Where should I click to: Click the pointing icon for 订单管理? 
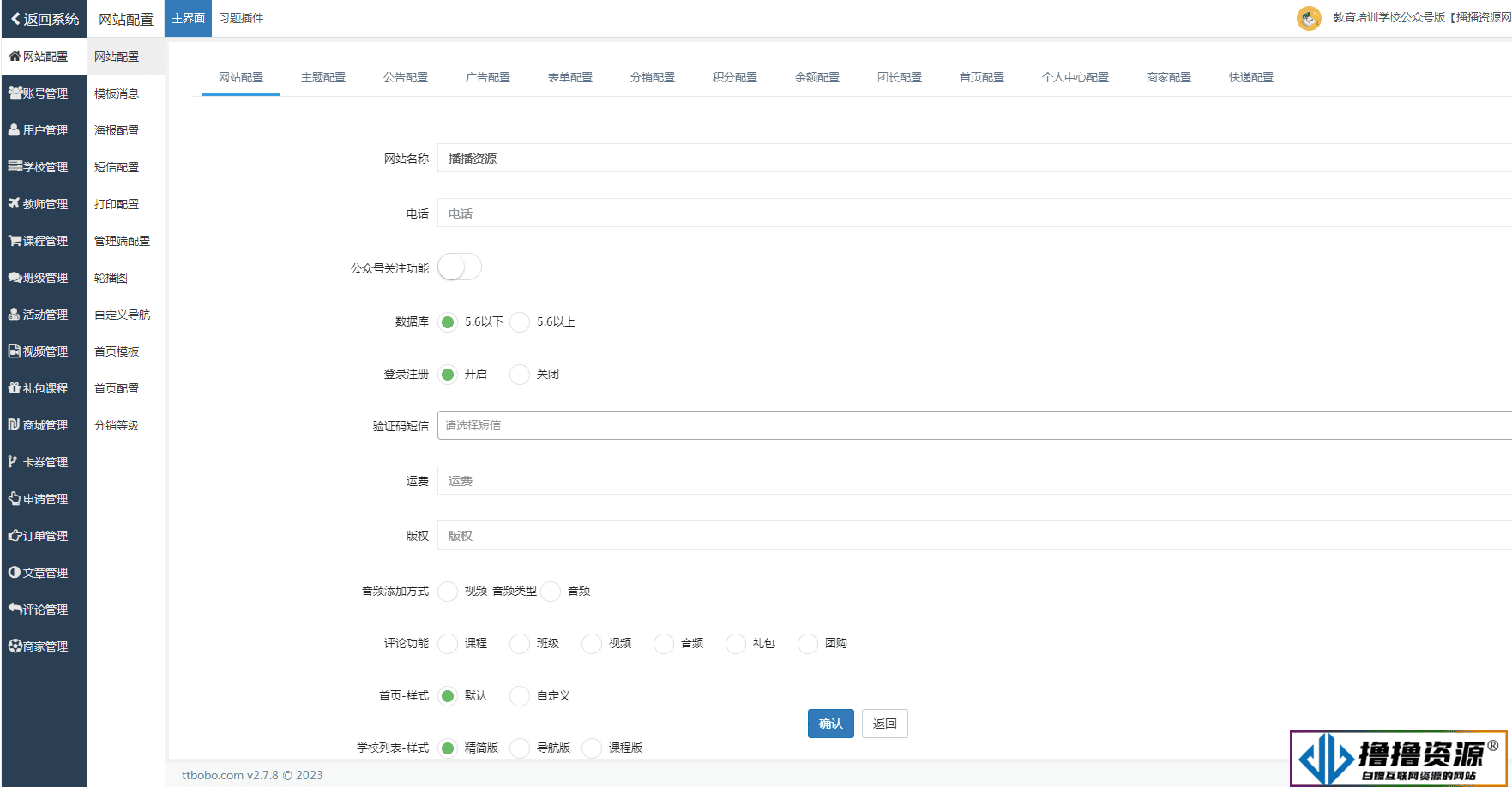pos(15,535)
